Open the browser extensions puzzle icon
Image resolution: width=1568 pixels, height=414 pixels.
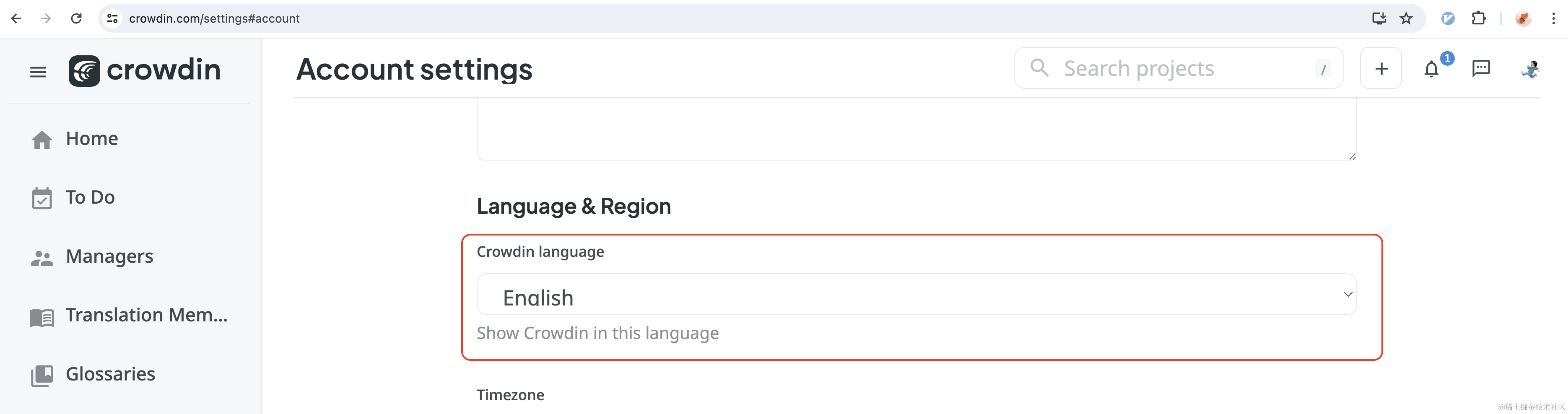(1479, 18)
